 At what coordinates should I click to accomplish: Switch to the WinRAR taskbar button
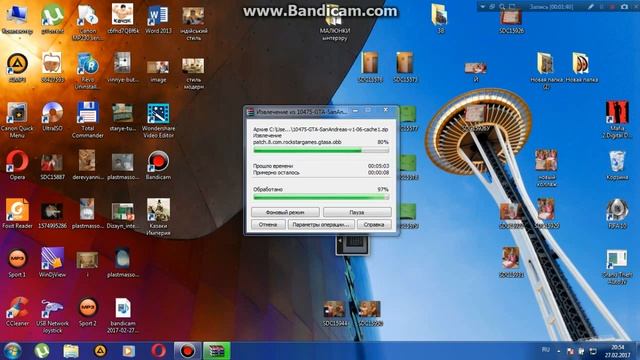216,351
